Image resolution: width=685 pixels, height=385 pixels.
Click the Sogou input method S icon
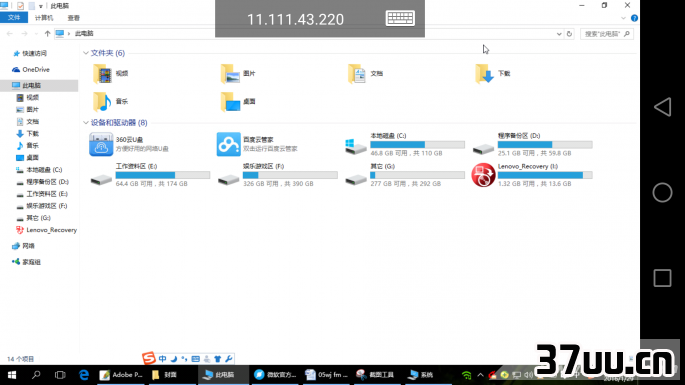pyautogui.click(x=149, y=358)
